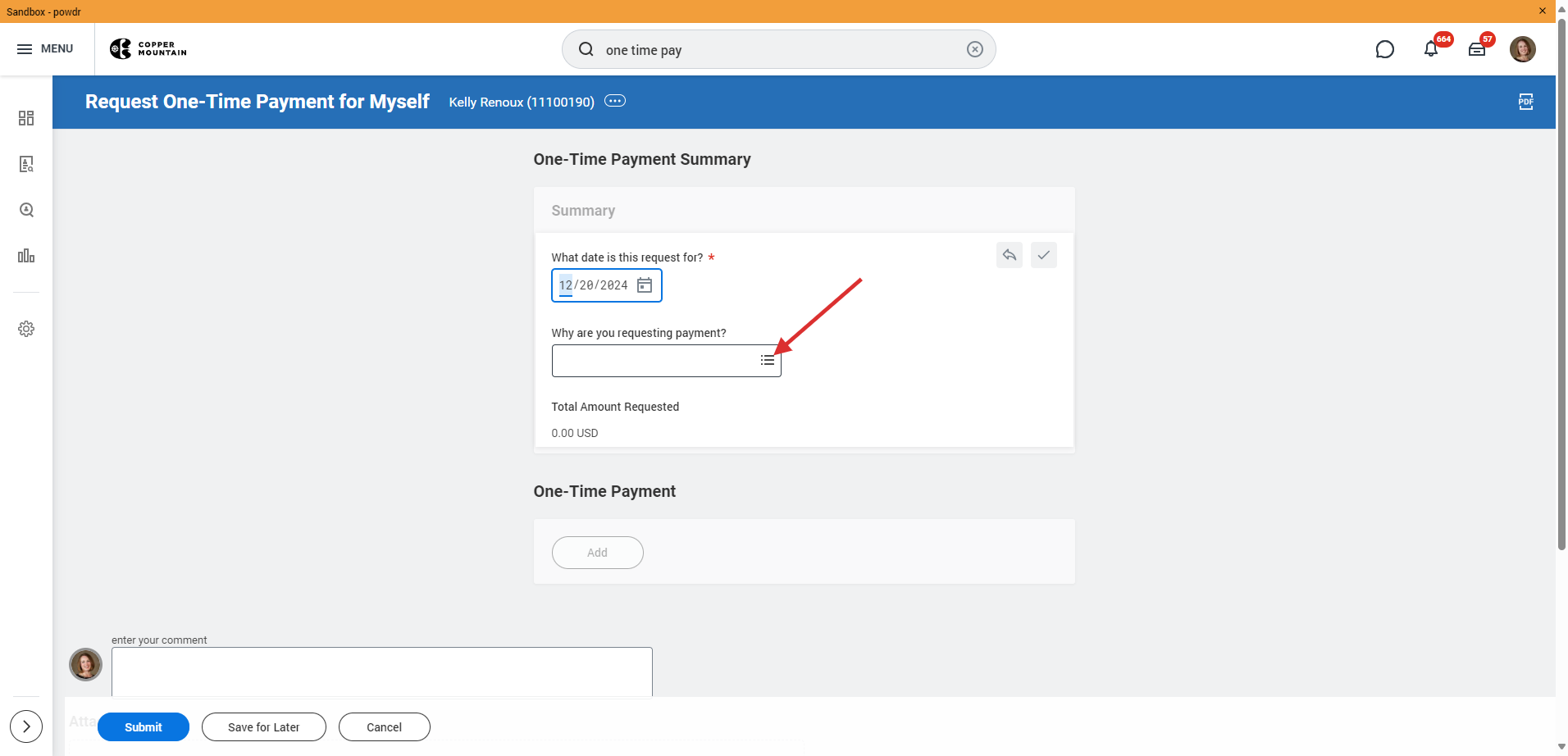This screenshot has height=756, width=1568.
Task: Click the comment text box
Action: (382, 672)
